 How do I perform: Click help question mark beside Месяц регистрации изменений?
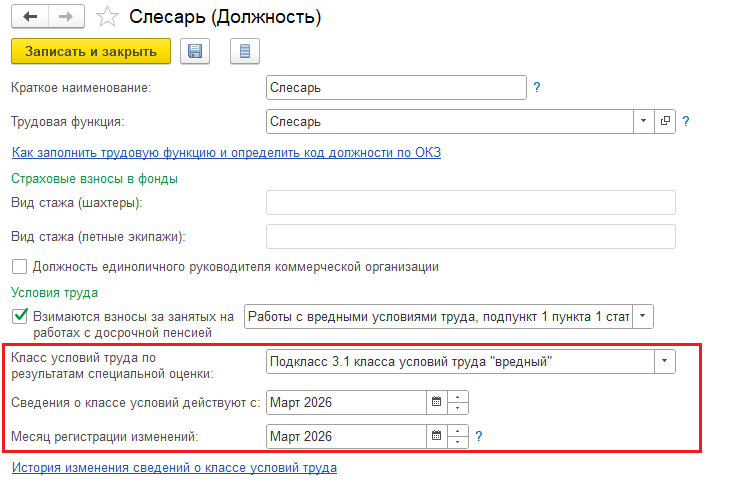[479, 437]
